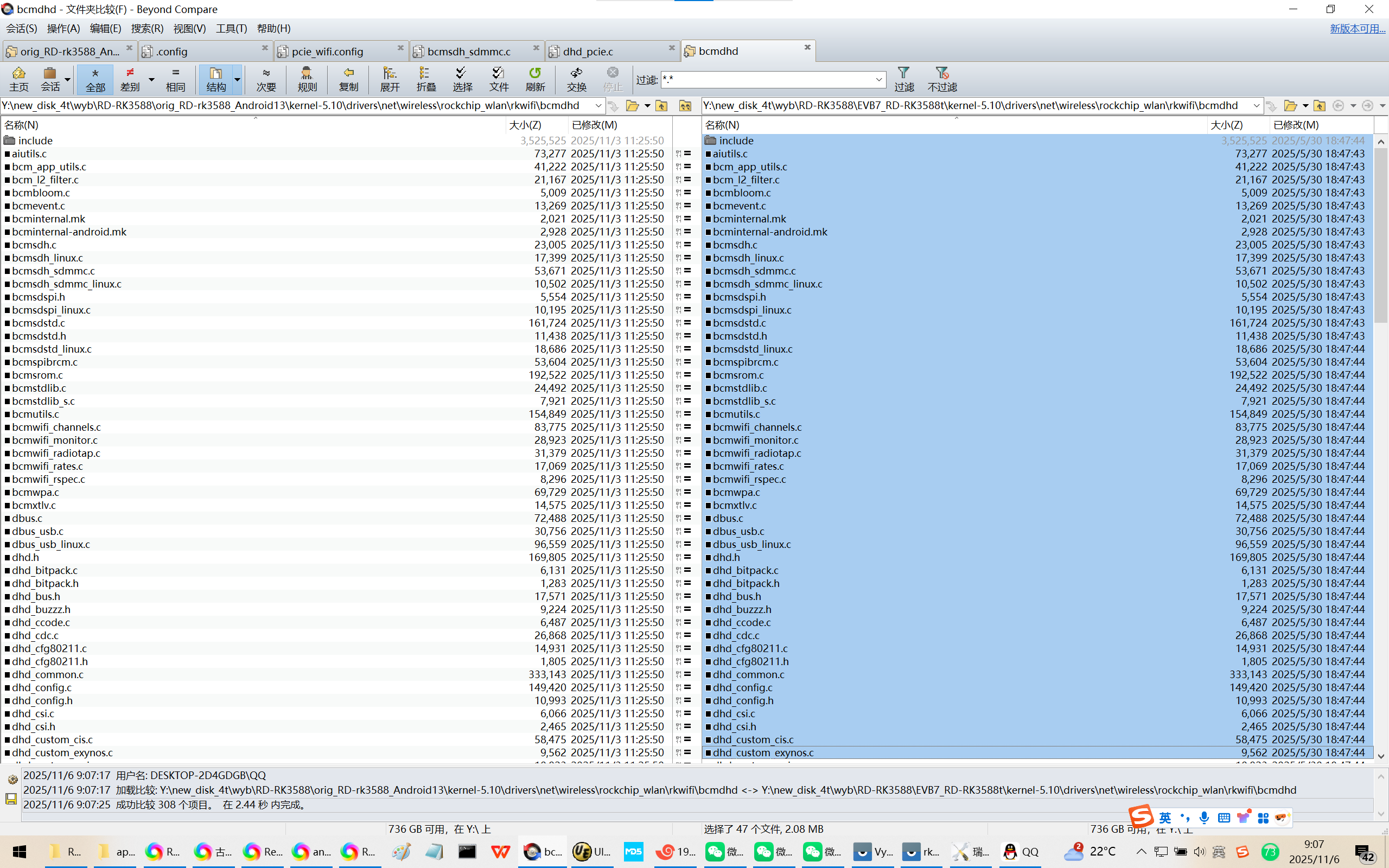This screenshot has height=868, width=1389.
Task: Expand the left folder path history dropdown
Action: pos(598,106)
